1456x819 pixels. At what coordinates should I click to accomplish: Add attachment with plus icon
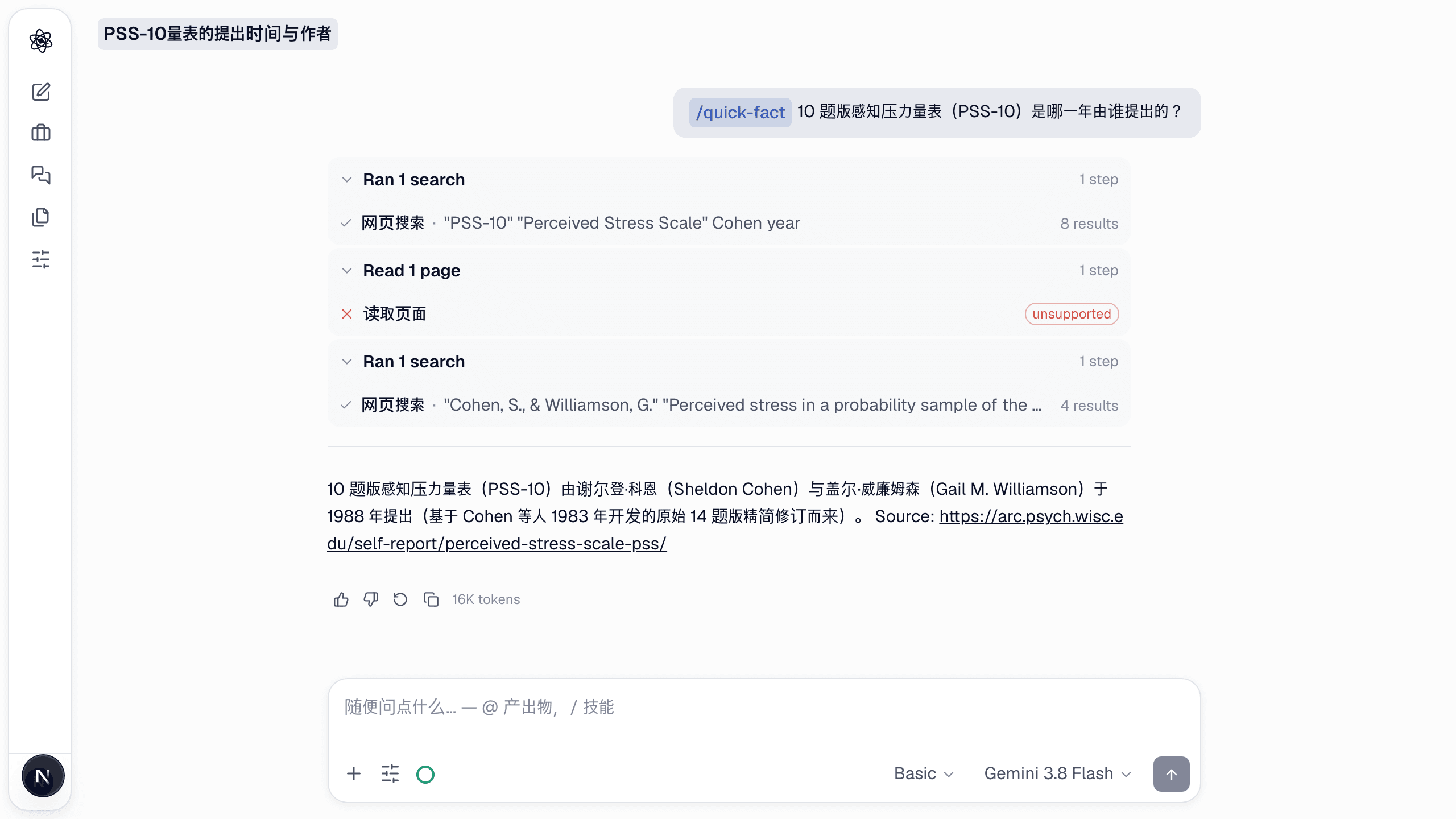click(354, 773)
